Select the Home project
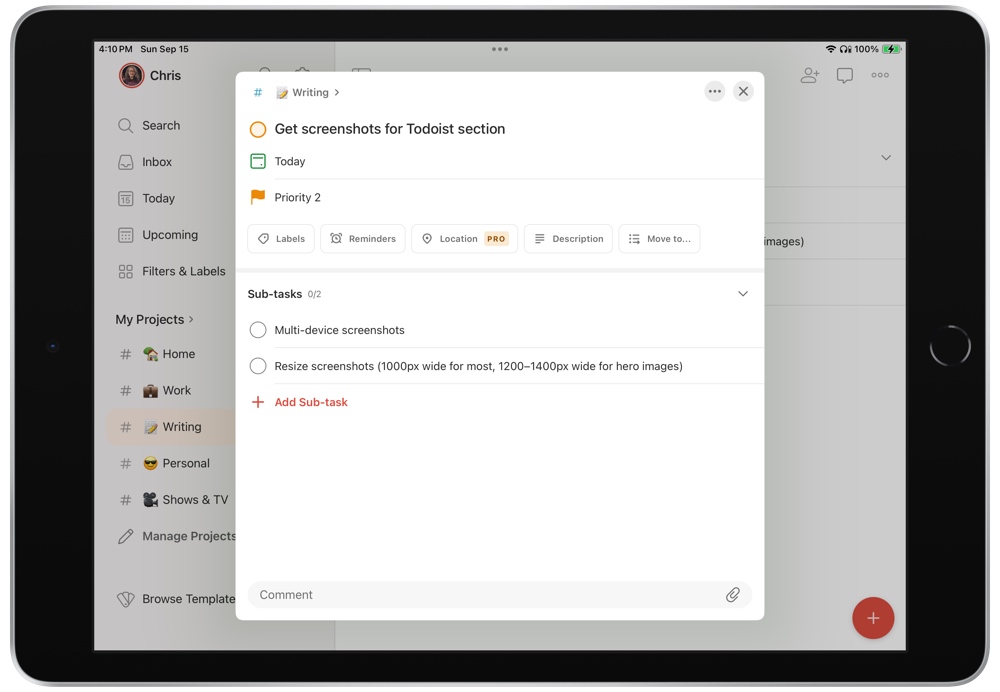Viewport: 1000px width, 692px height. 169,354
